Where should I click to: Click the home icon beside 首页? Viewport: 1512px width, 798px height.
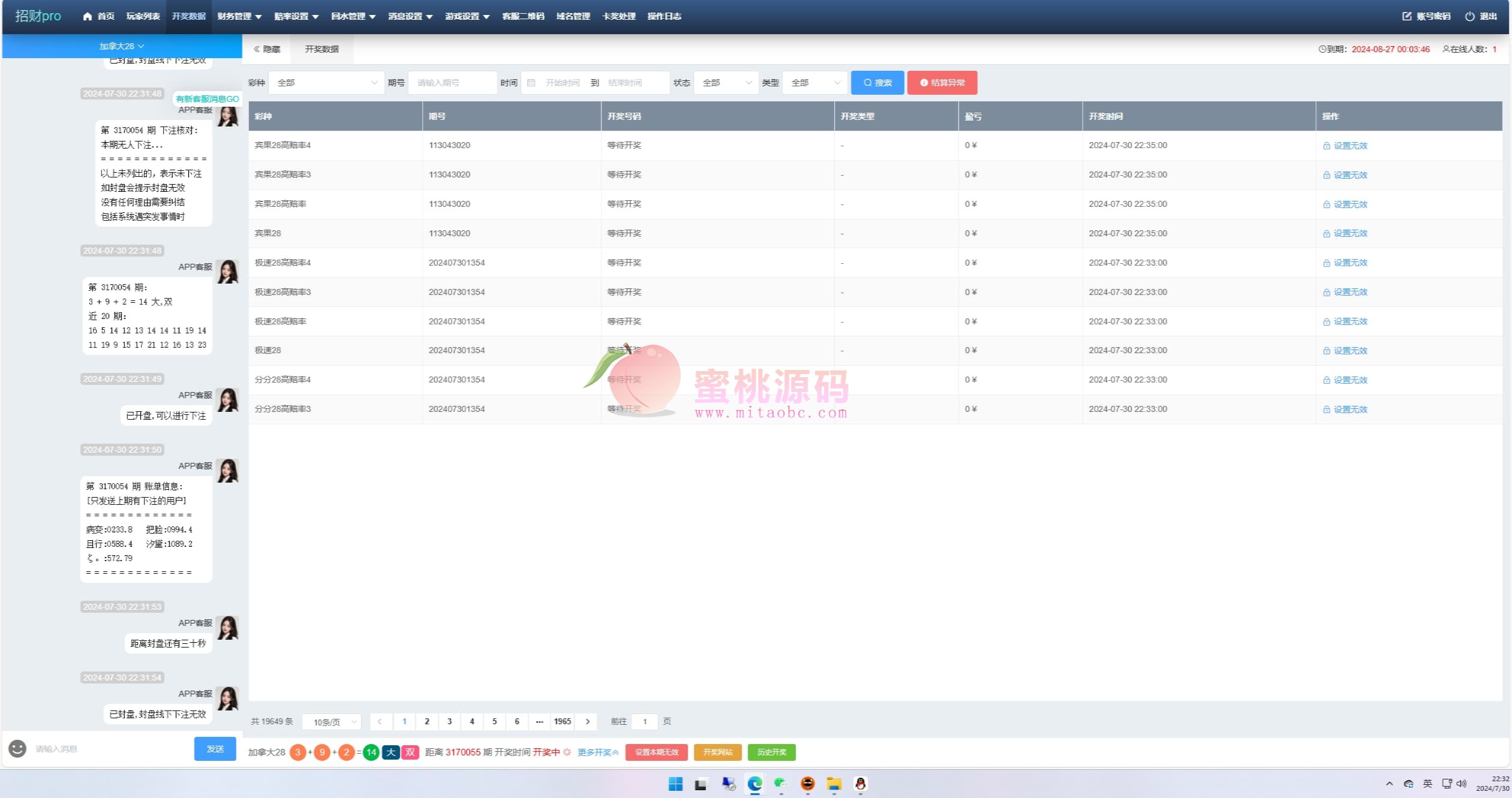(x=88, y=16)
